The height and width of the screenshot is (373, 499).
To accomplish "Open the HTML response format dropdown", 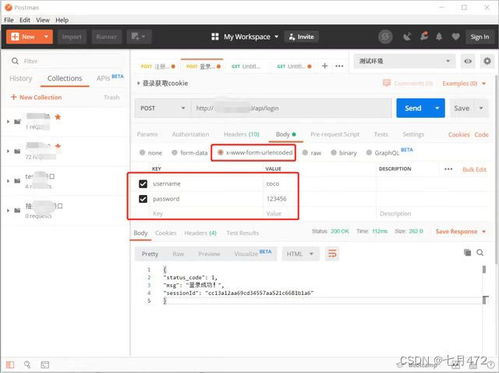I will [x=300, y=254].
